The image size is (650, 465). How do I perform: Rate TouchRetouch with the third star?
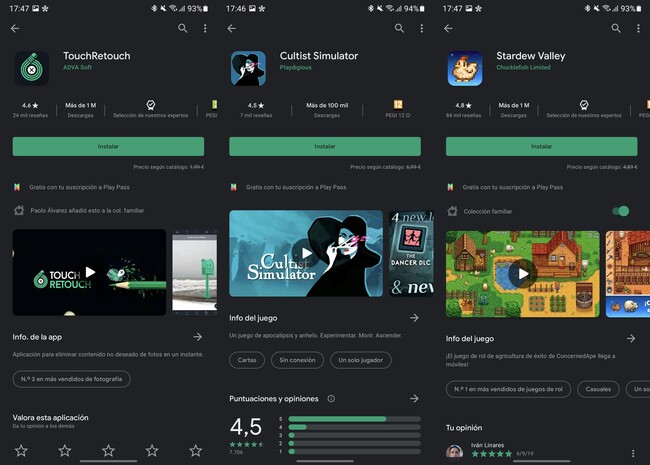pyautogui.click(x=109, y=450)
